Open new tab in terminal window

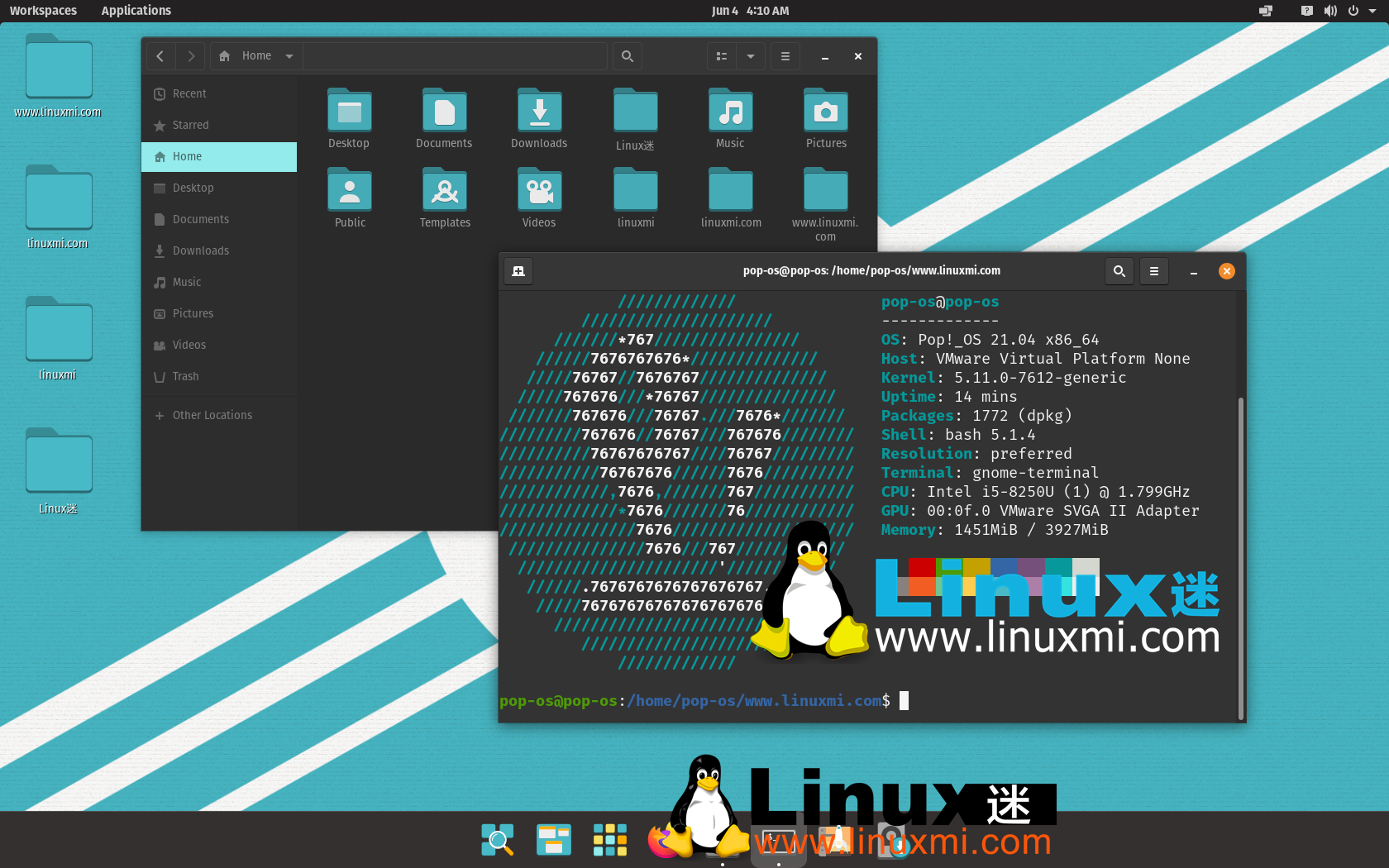click(x=518, y=271)
